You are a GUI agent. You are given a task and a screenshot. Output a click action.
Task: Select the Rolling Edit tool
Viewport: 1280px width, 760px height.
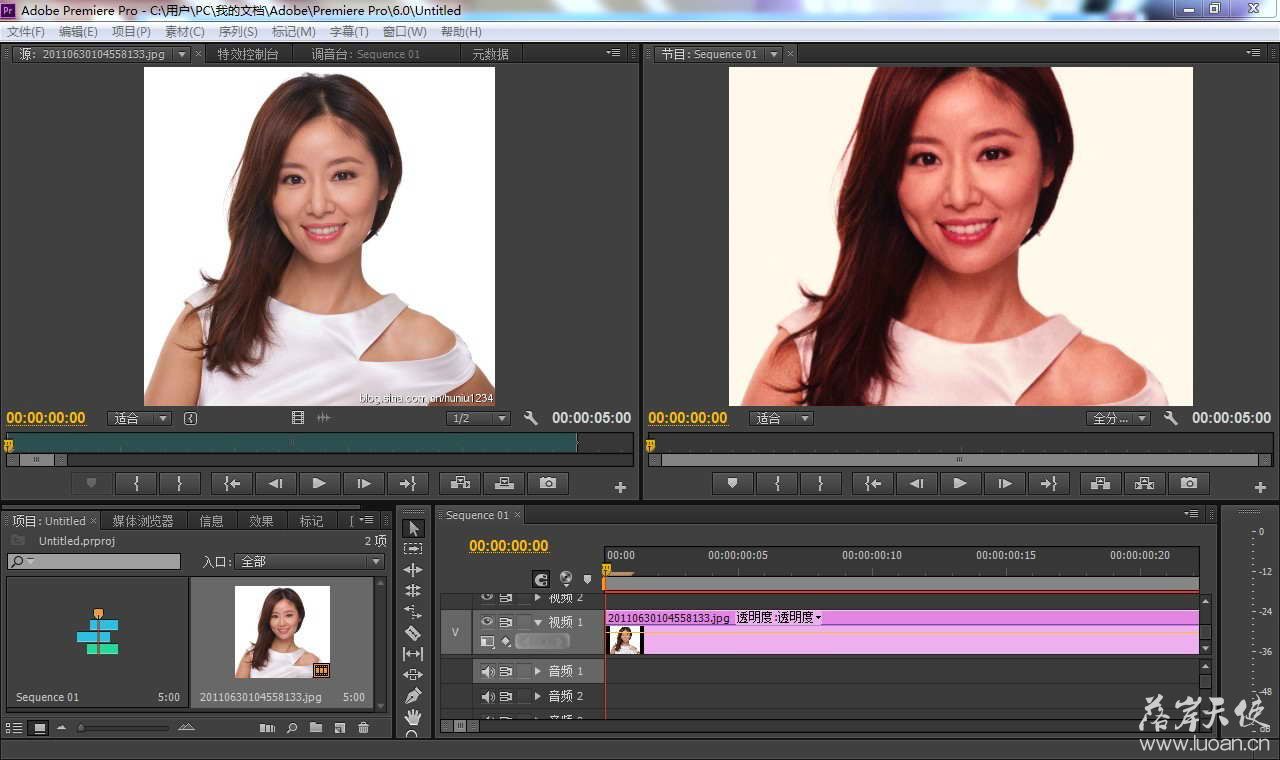[x=413, y=591]
